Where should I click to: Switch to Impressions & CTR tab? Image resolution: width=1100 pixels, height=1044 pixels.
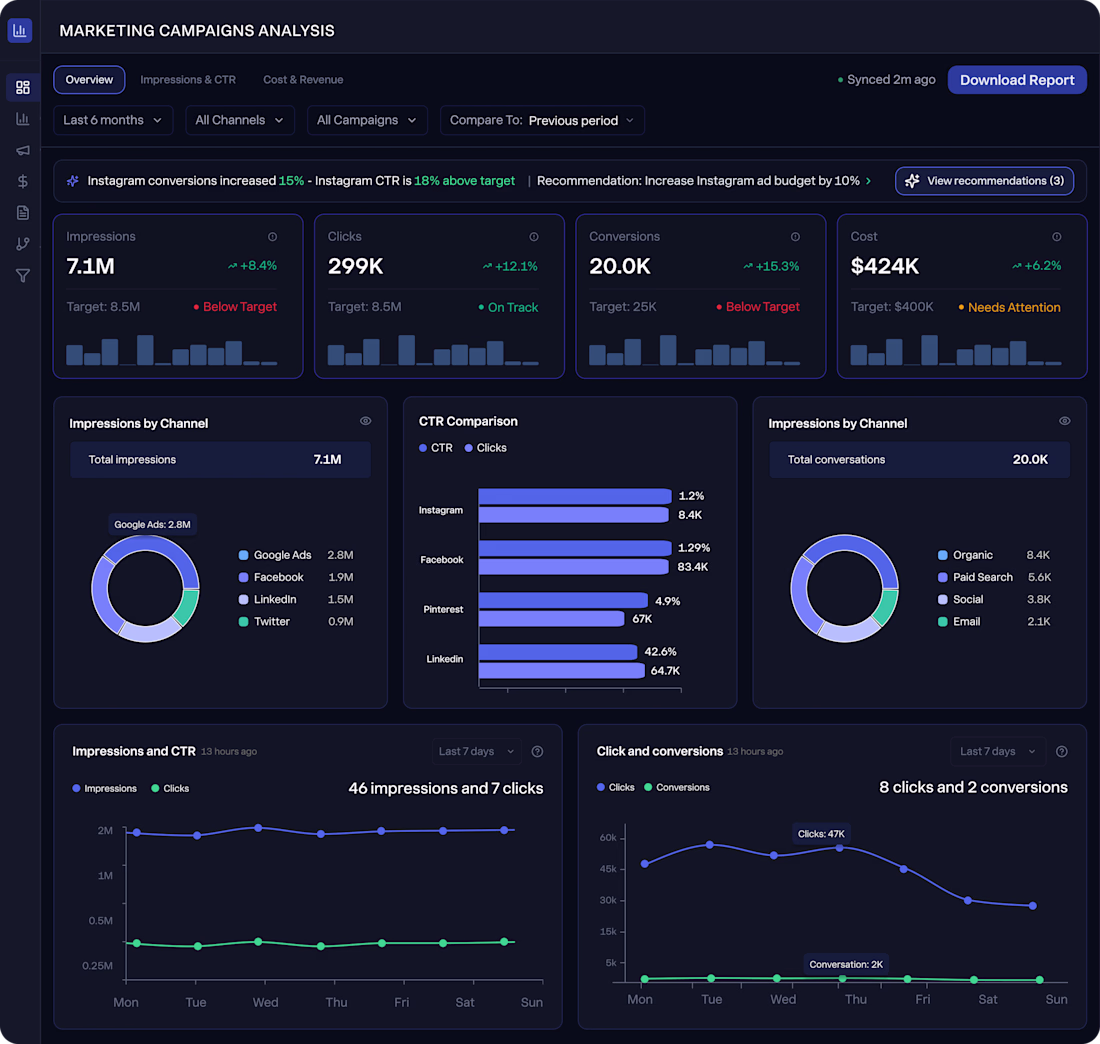point(188,80)
